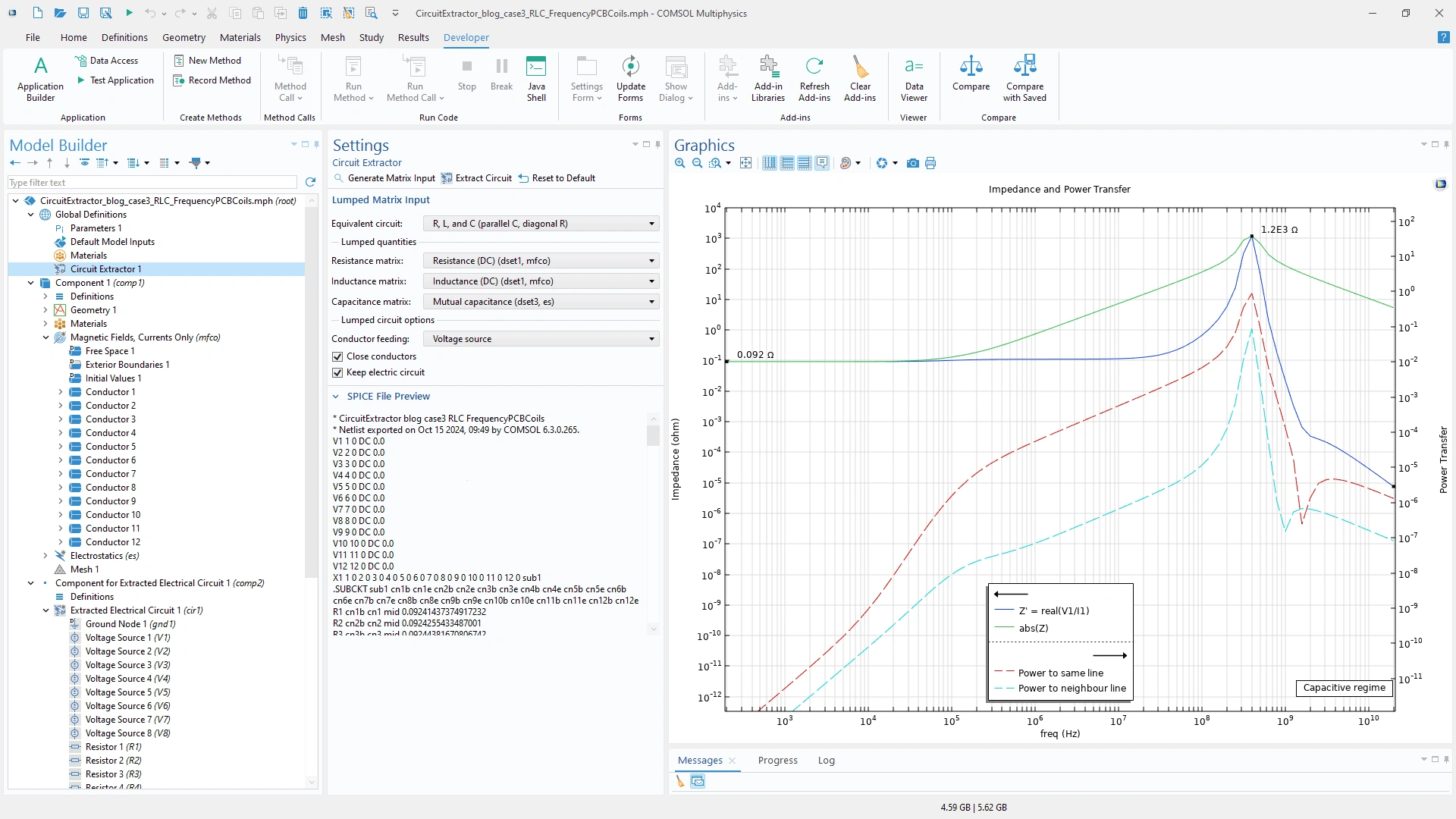This screenshot has height=819, width=1456.
Task: Click the Update Forms icon
Action: click(x=630, y=77)
